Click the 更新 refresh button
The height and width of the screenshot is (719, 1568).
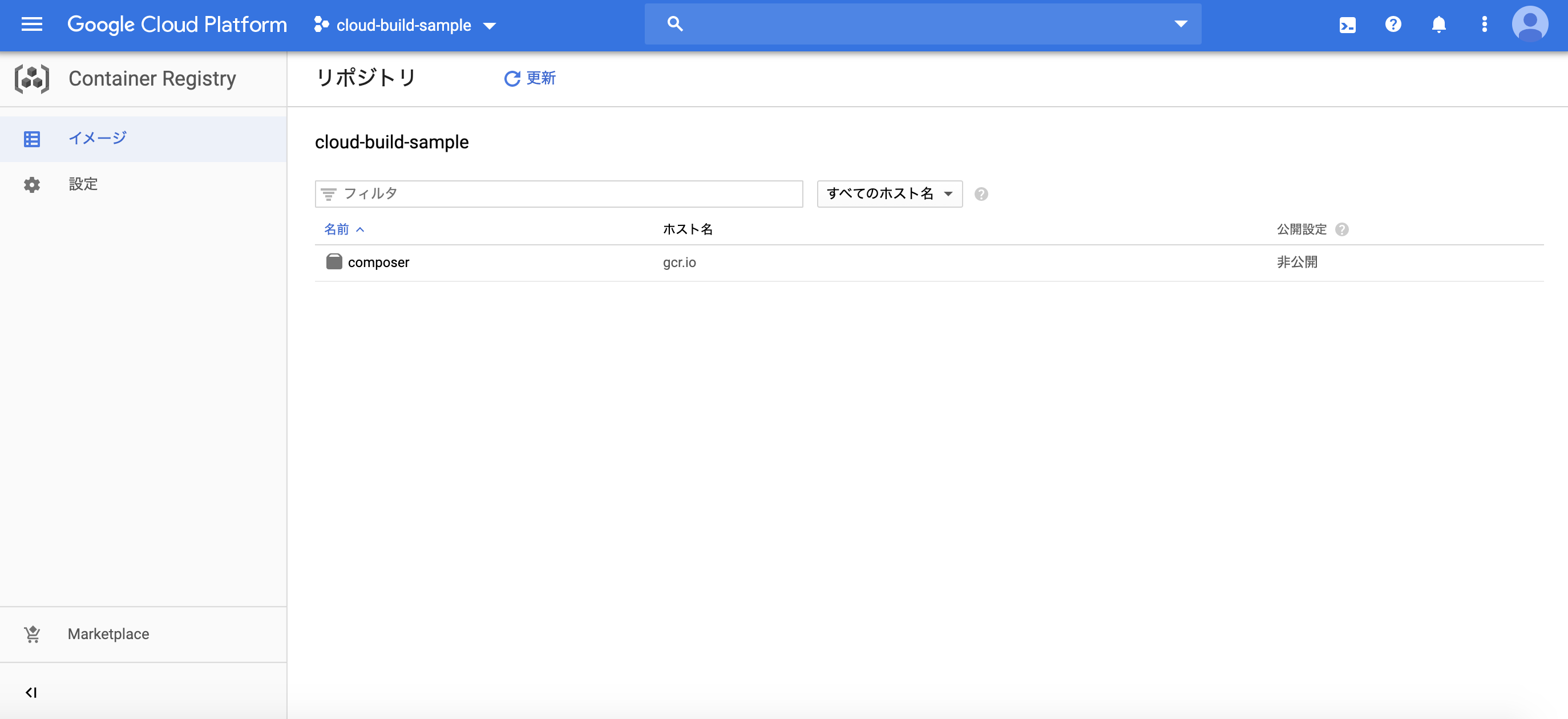pos(530,78)
